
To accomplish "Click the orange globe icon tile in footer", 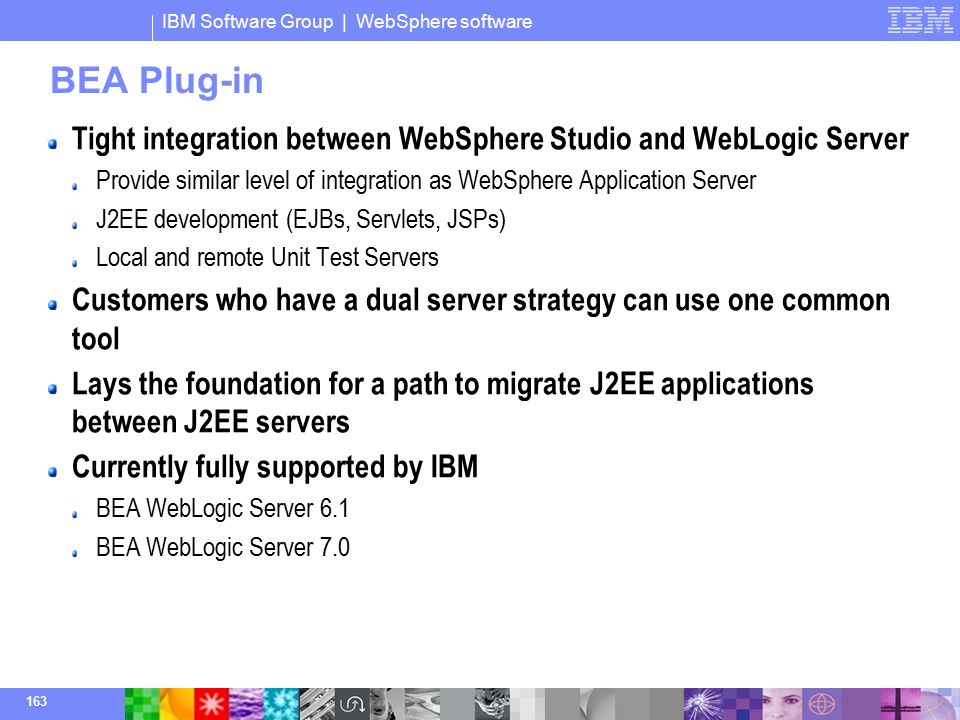I will coord(821,704).
